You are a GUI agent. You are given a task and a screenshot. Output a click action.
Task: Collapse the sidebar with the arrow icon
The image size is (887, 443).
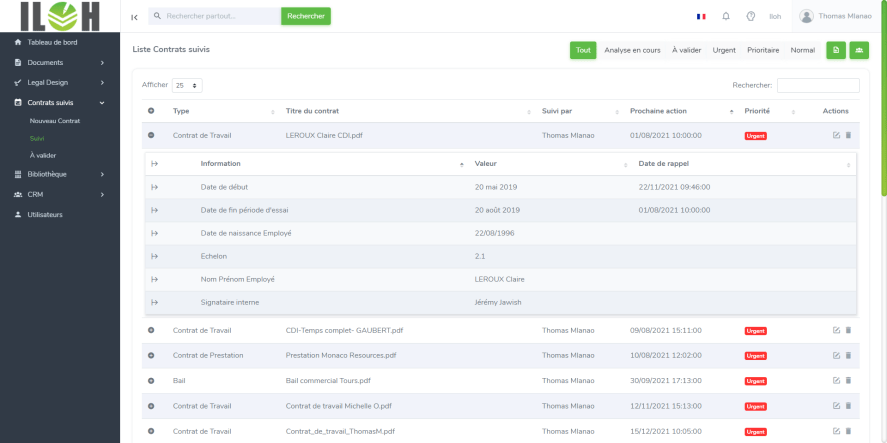pyautogui.click(x=135, y=17)
